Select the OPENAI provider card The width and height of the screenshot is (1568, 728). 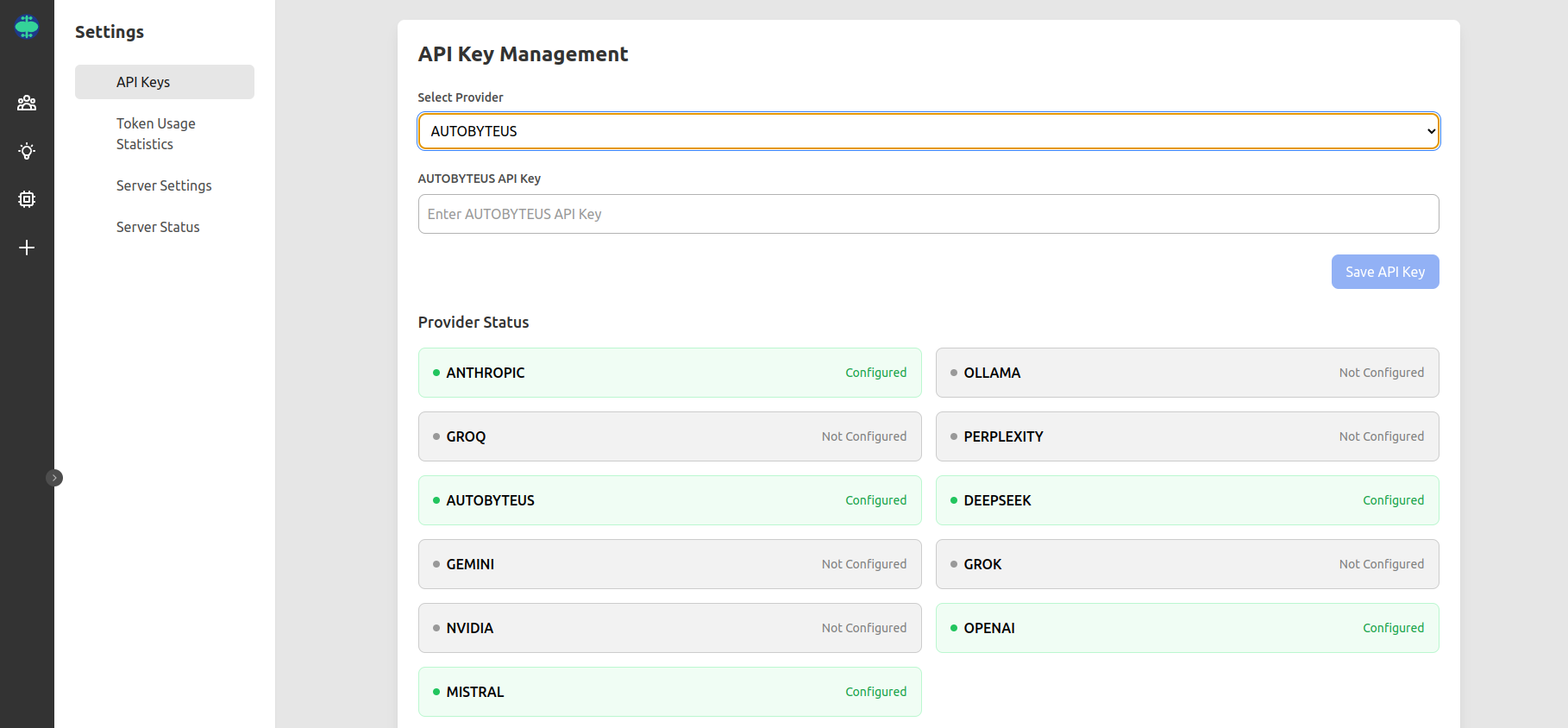point(1188,628)
